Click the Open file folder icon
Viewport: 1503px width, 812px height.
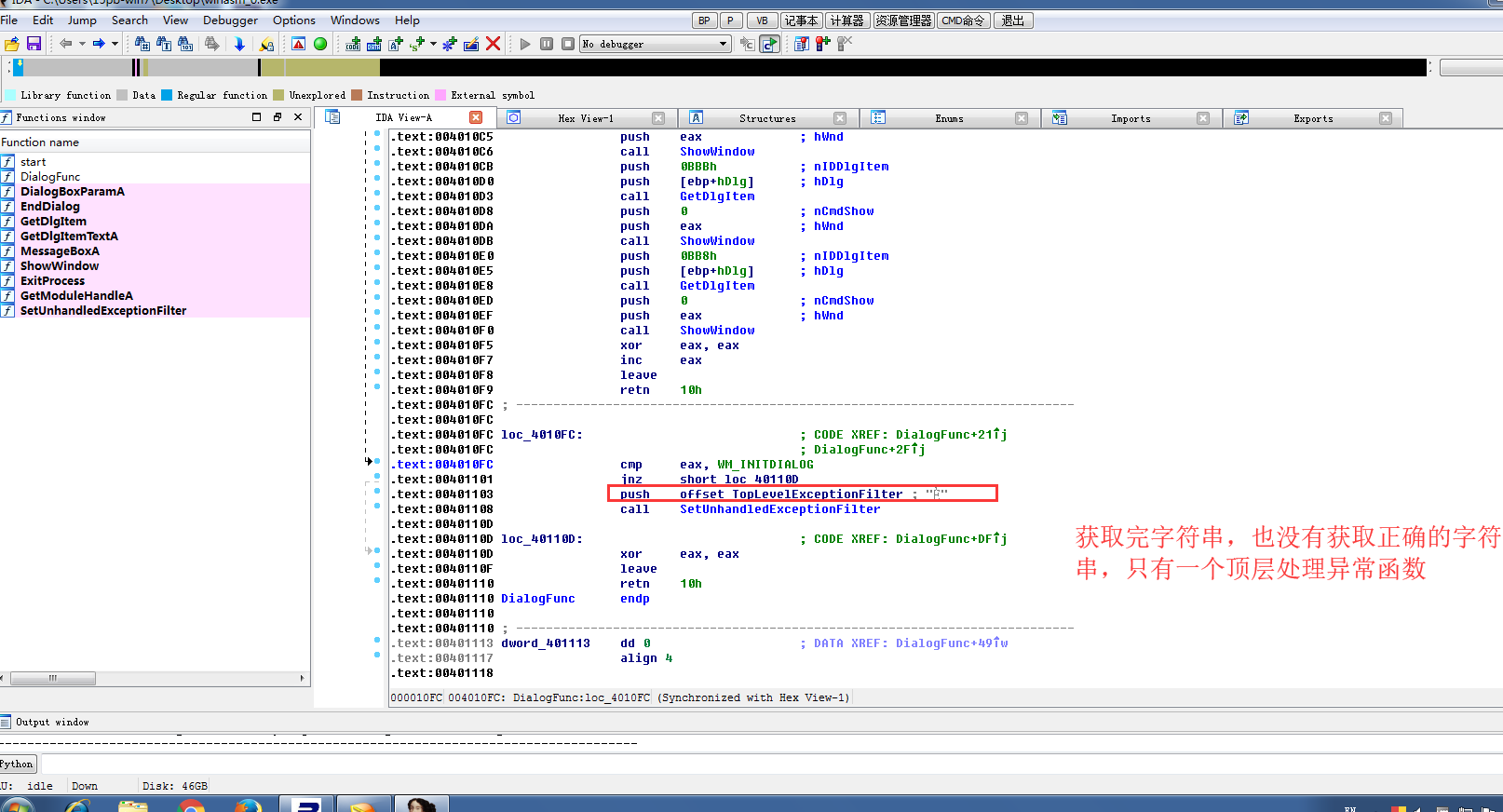point(12,44)
